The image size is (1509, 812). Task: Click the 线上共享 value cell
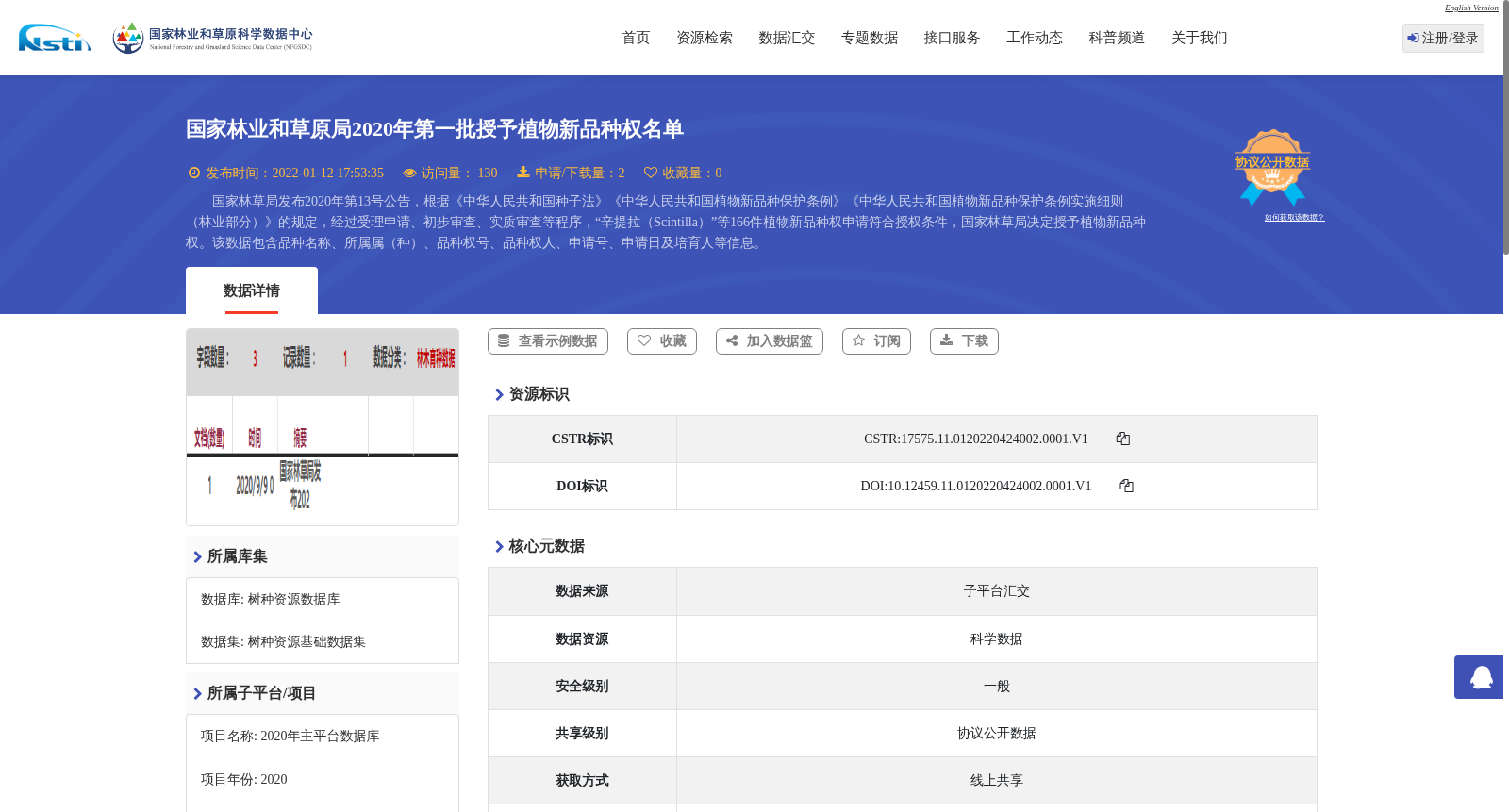(x=997, y=780)
